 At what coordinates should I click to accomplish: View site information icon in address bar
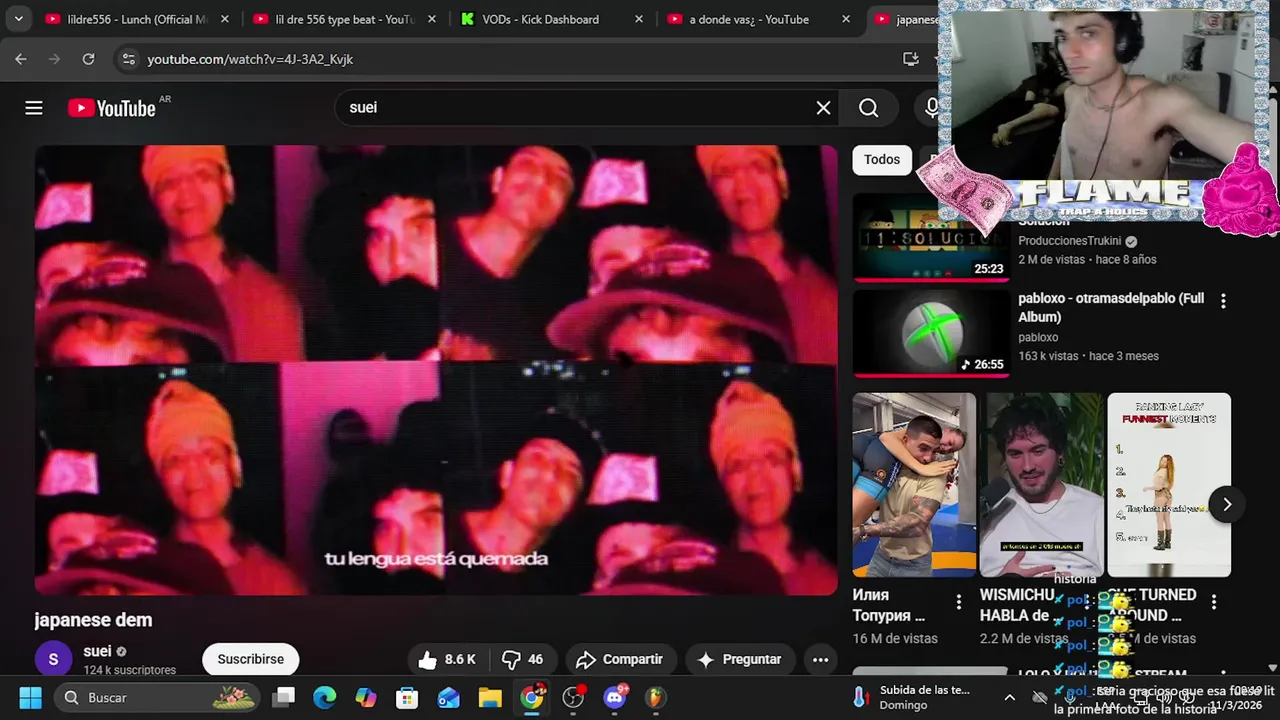pos(128,59)
